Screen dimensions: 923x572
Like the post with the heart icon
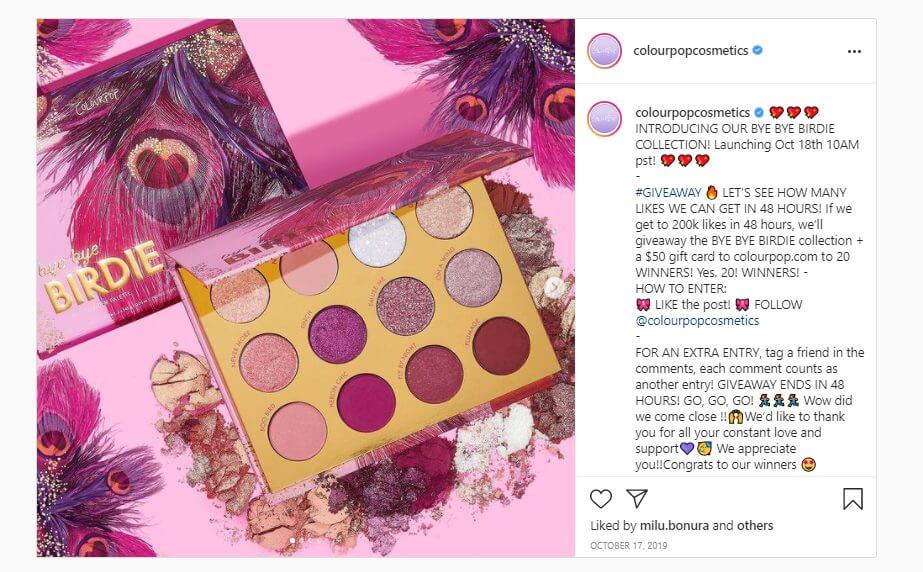click(x=600, y=499)
